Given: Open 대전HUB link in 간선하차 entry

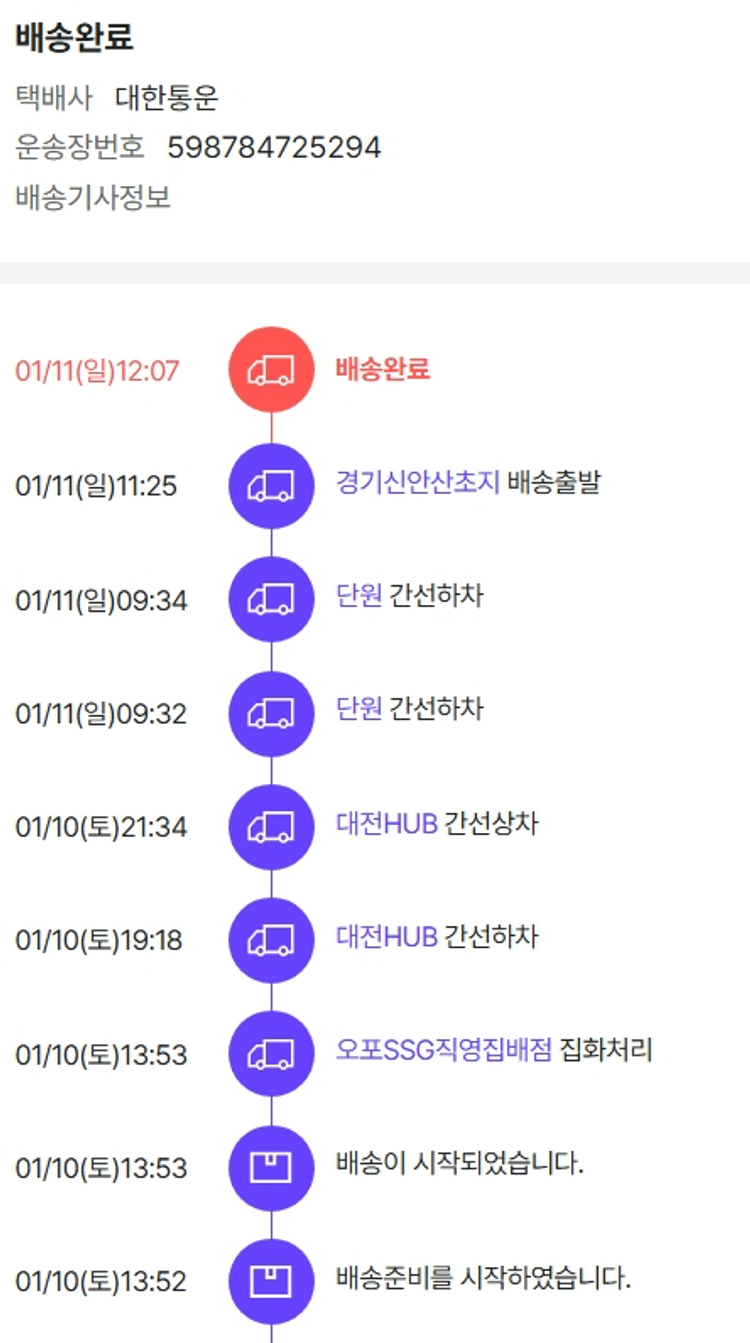Looking at the screenshot, I should click(387, 938).
